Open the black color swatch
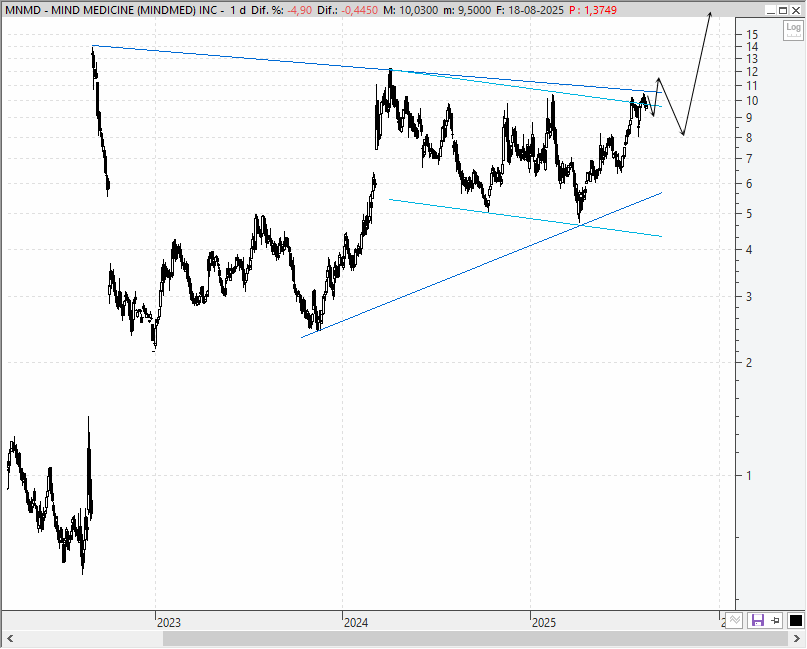Screen dimensions: 807x649 pyautogui.click(x=796, y=620)
